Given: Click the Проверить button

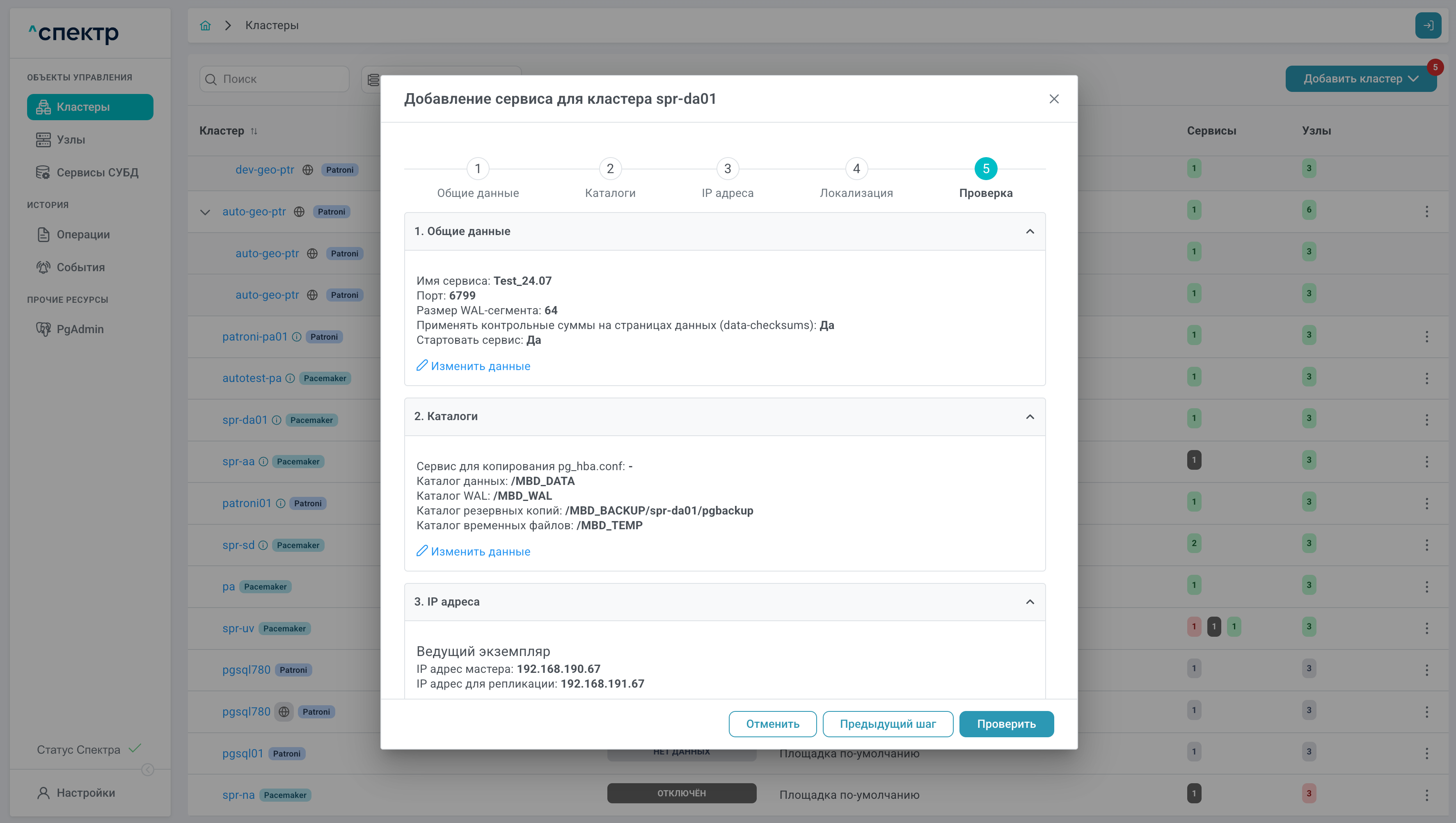Looking at the screenshot, I should point(1006,724).
